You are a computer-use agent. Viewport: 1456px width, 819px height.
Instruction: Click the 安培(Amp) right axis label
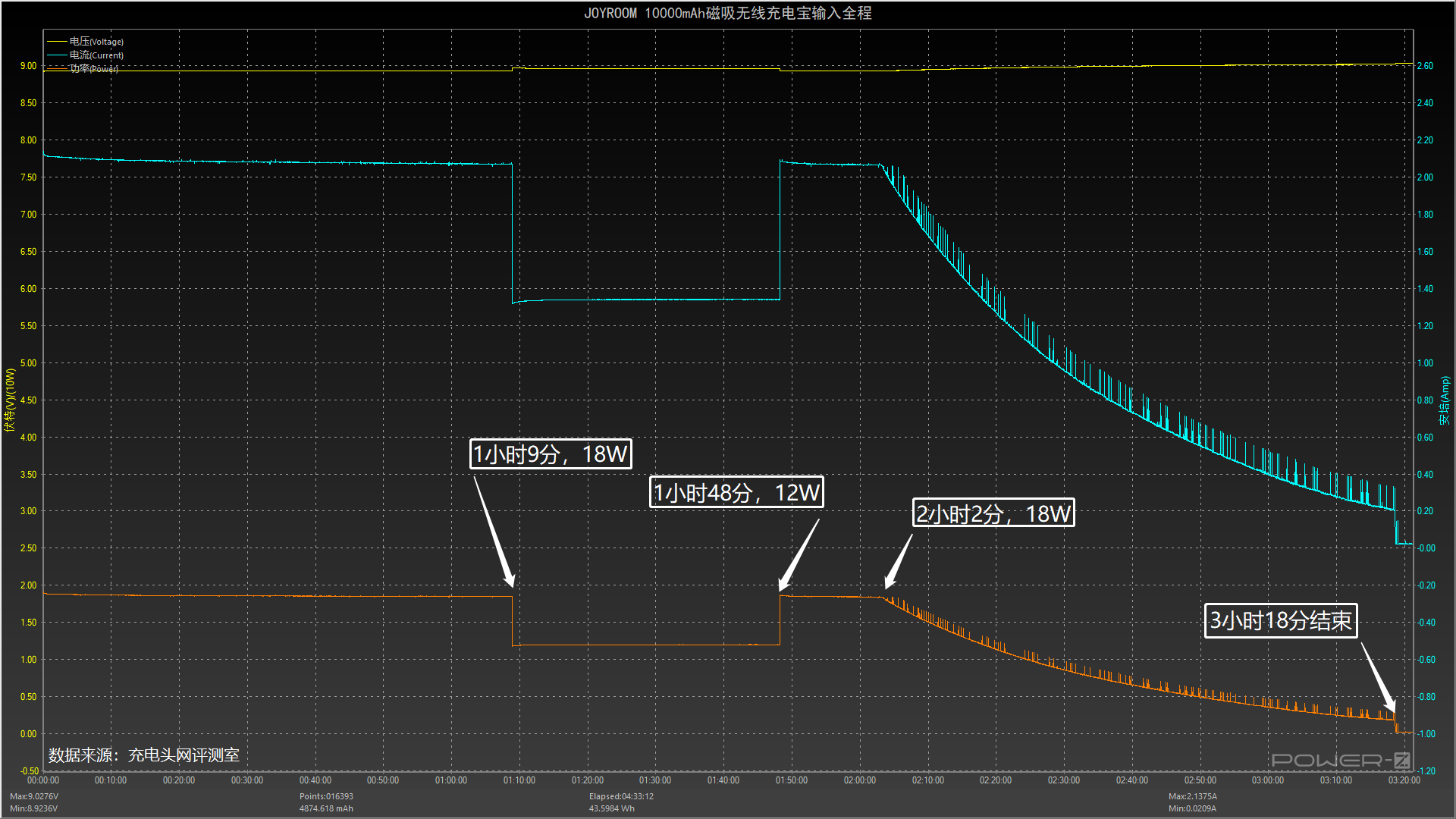click(1445, 400)
